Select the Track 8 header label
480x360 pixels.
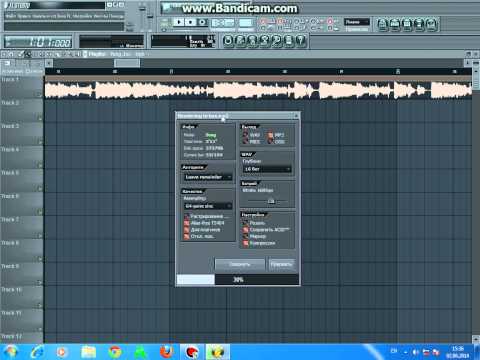click(10, 243)
